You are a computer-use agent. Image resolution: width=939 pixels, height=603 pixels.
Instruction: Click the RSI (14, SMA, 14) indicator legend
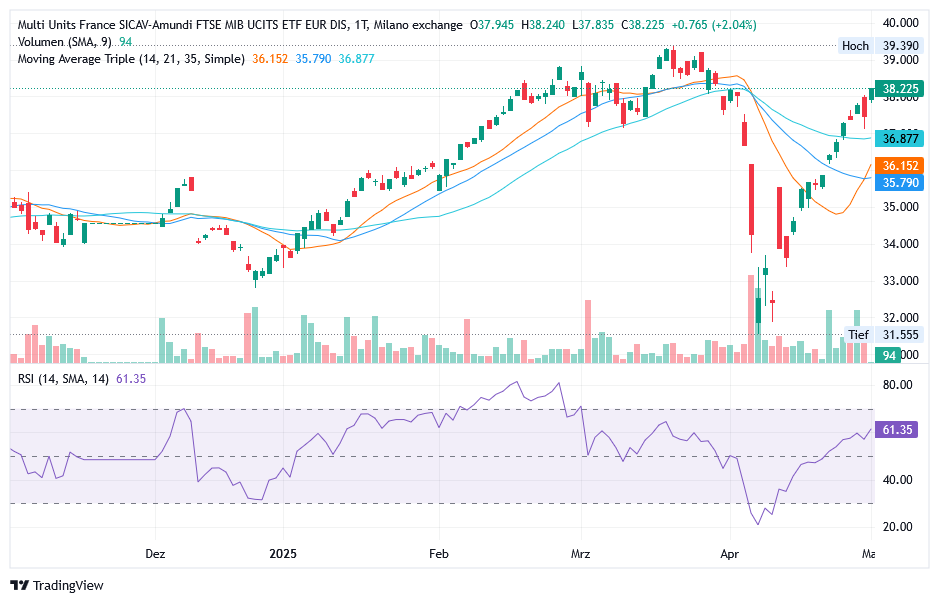(63, 378)
